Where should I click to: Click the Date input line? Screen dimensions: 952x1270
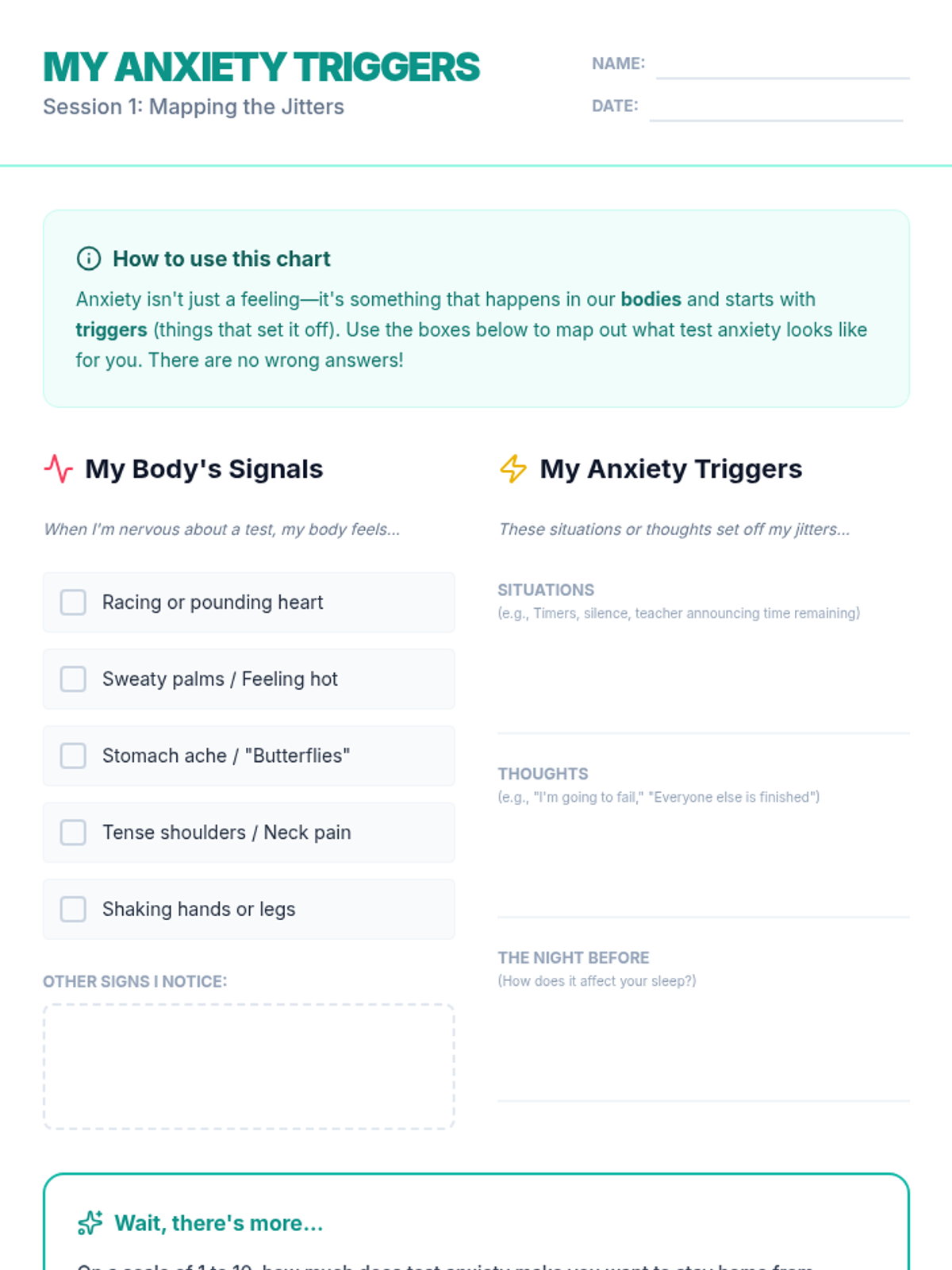pyautogui.click(x=776, y=108)
